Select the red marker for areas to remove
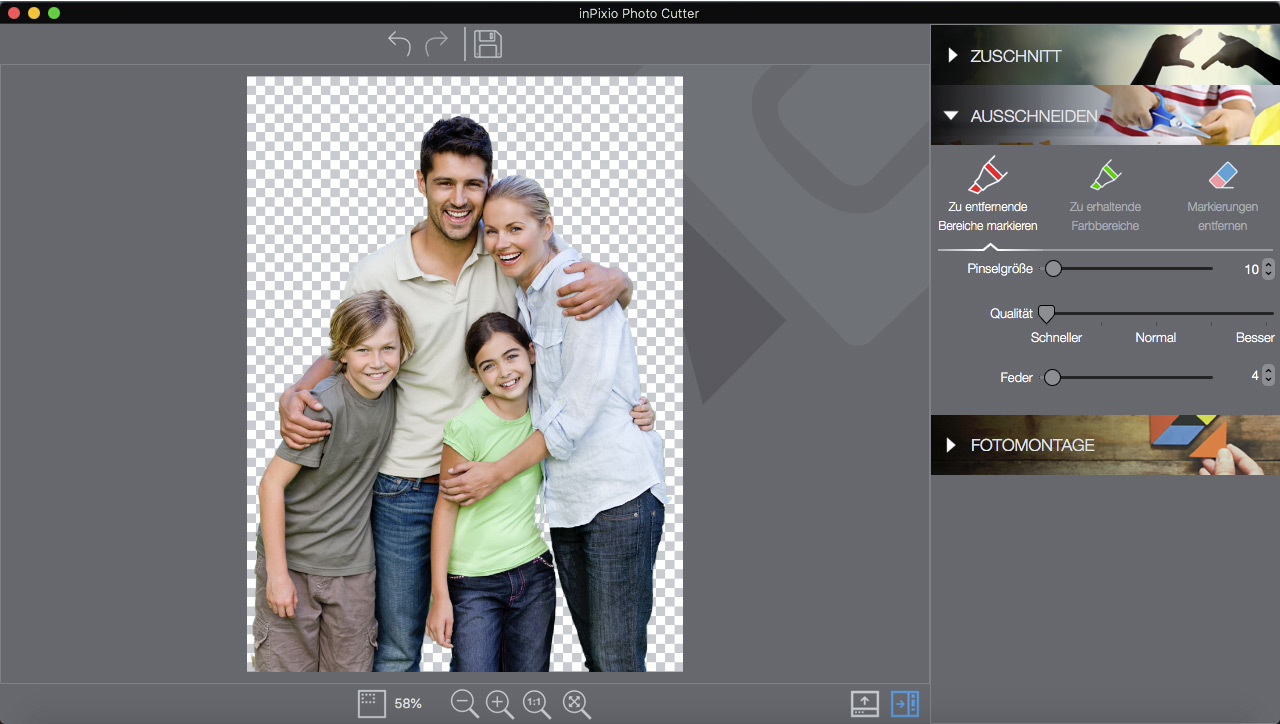The image size is (1280, 724). (988, 174)
